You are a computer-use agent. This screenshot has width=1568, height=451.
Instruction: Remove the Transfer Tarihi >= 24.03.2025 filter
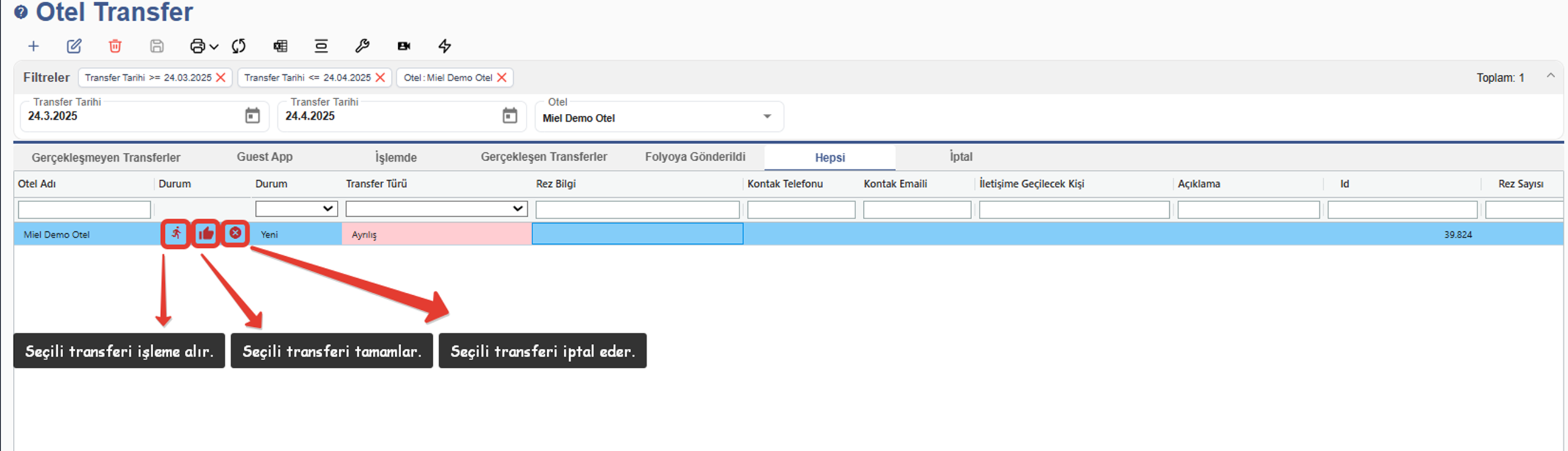[221, 77]
